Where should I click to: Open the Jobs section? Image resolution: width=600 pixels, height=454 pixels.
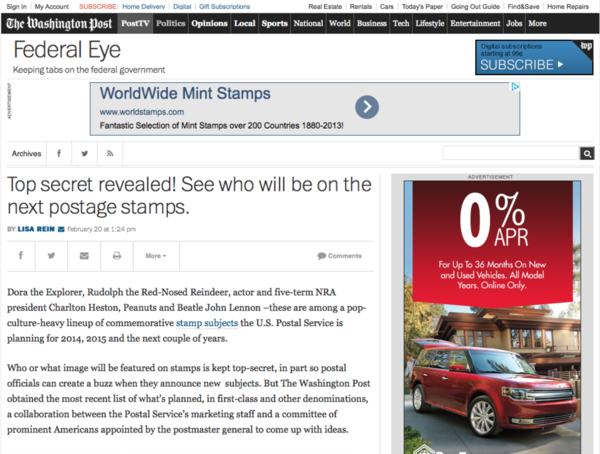(514, 23)
